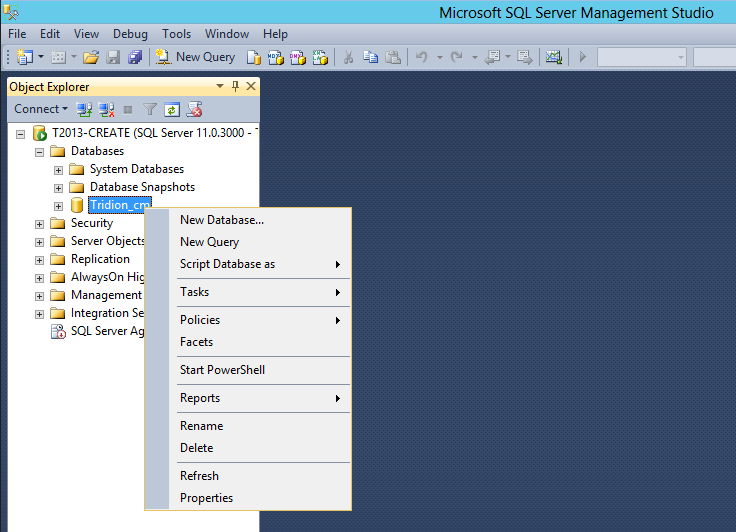The width and height of the screenshot is (736, 532).
Task: Select New Database... in context menu
Action: (x=222, y=220)
